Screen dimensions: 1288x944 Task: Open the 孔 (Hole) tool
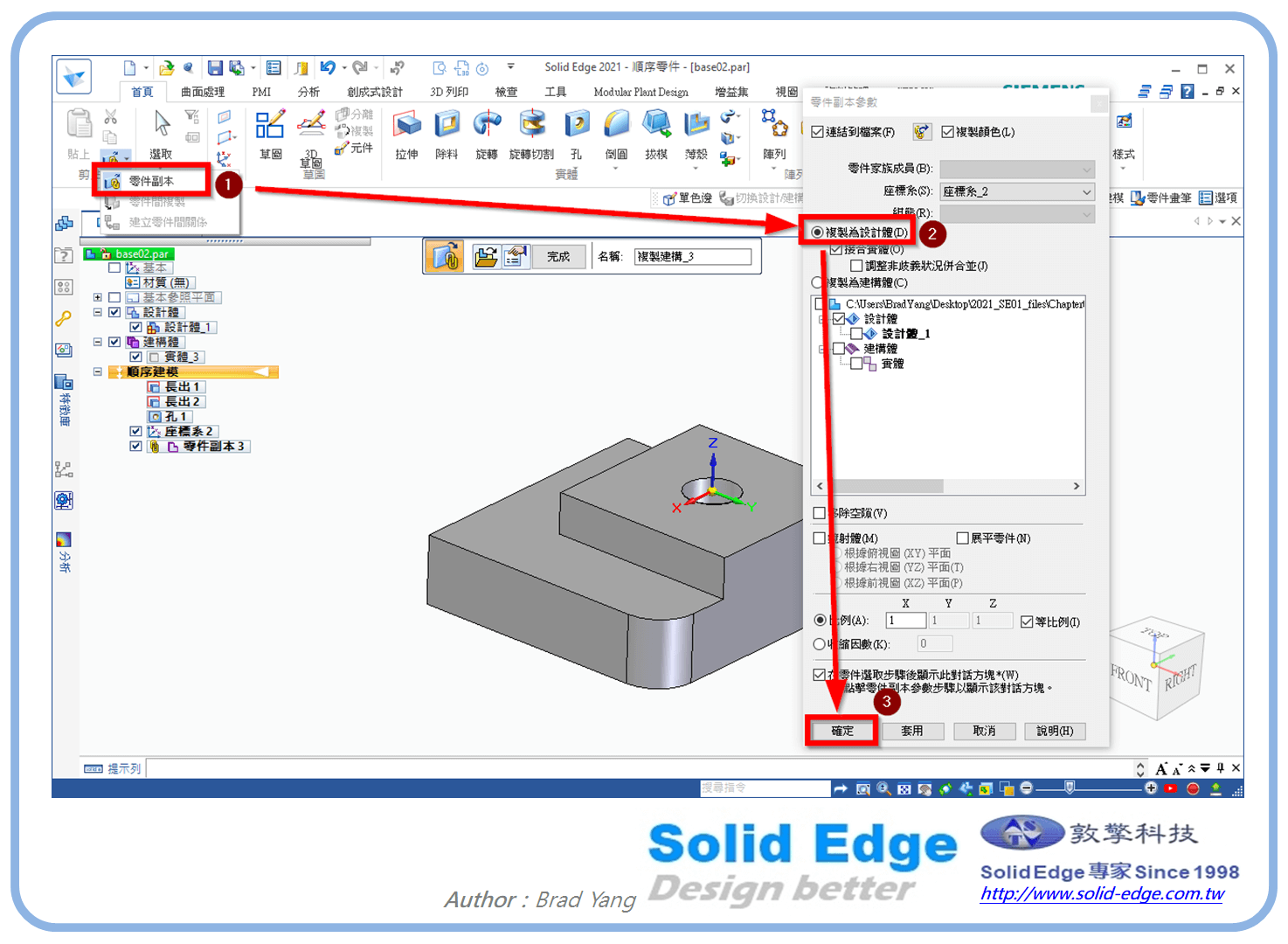(576, 133)
